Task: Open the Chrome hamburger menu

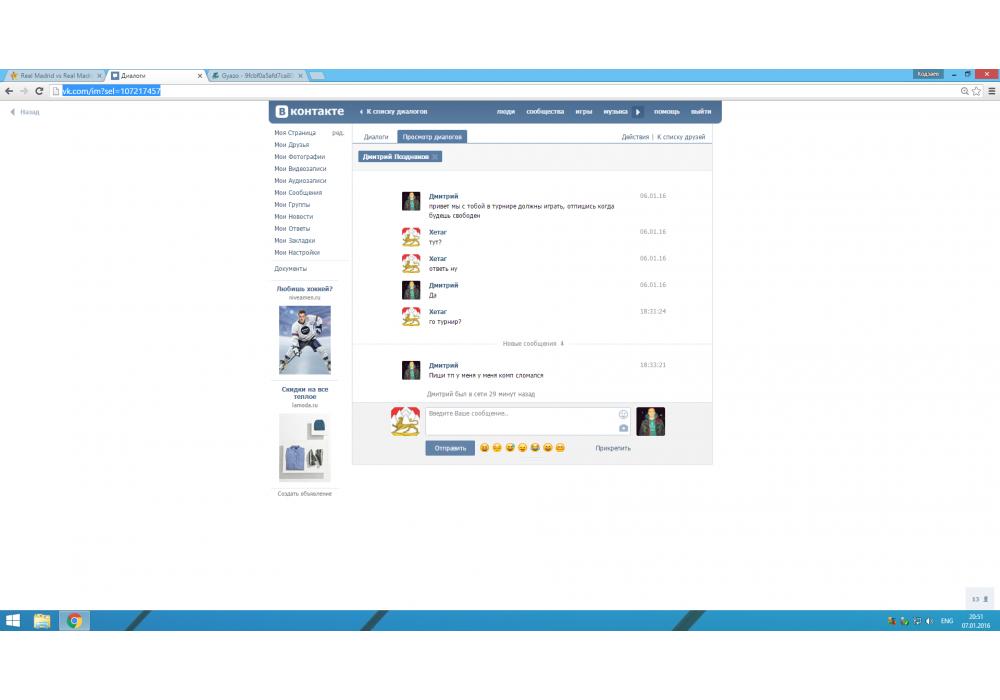Action: pos(992,91)
